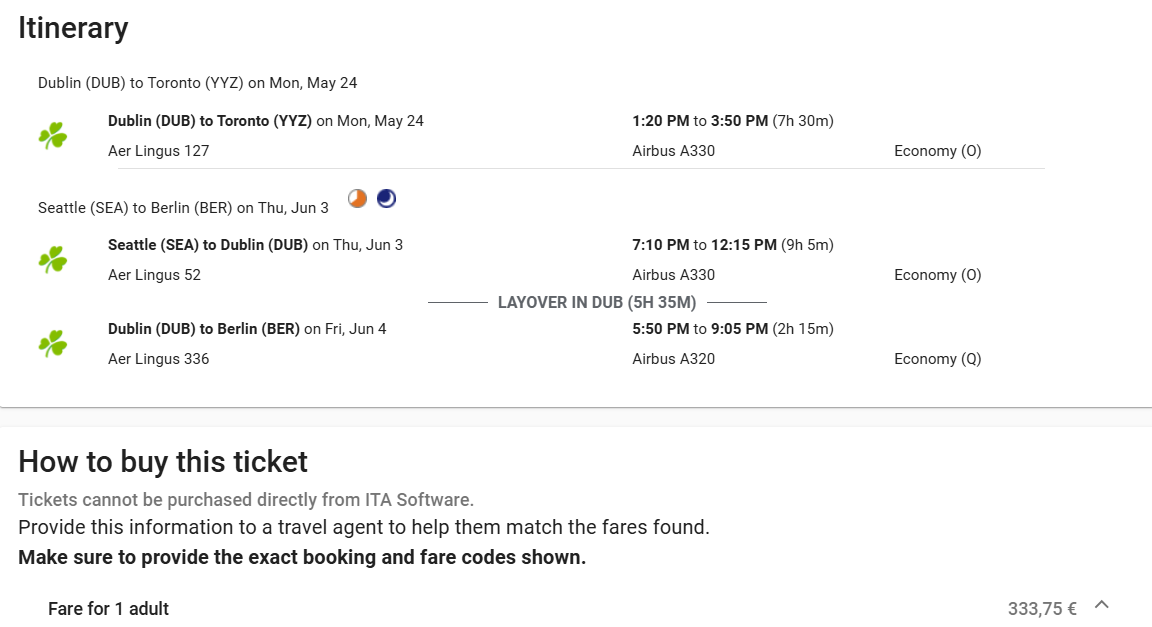Click 'Economy (O)' on the Aer Lingus 127 row
This screenshot has height=627, width=1152.
(x=937, y=151)
